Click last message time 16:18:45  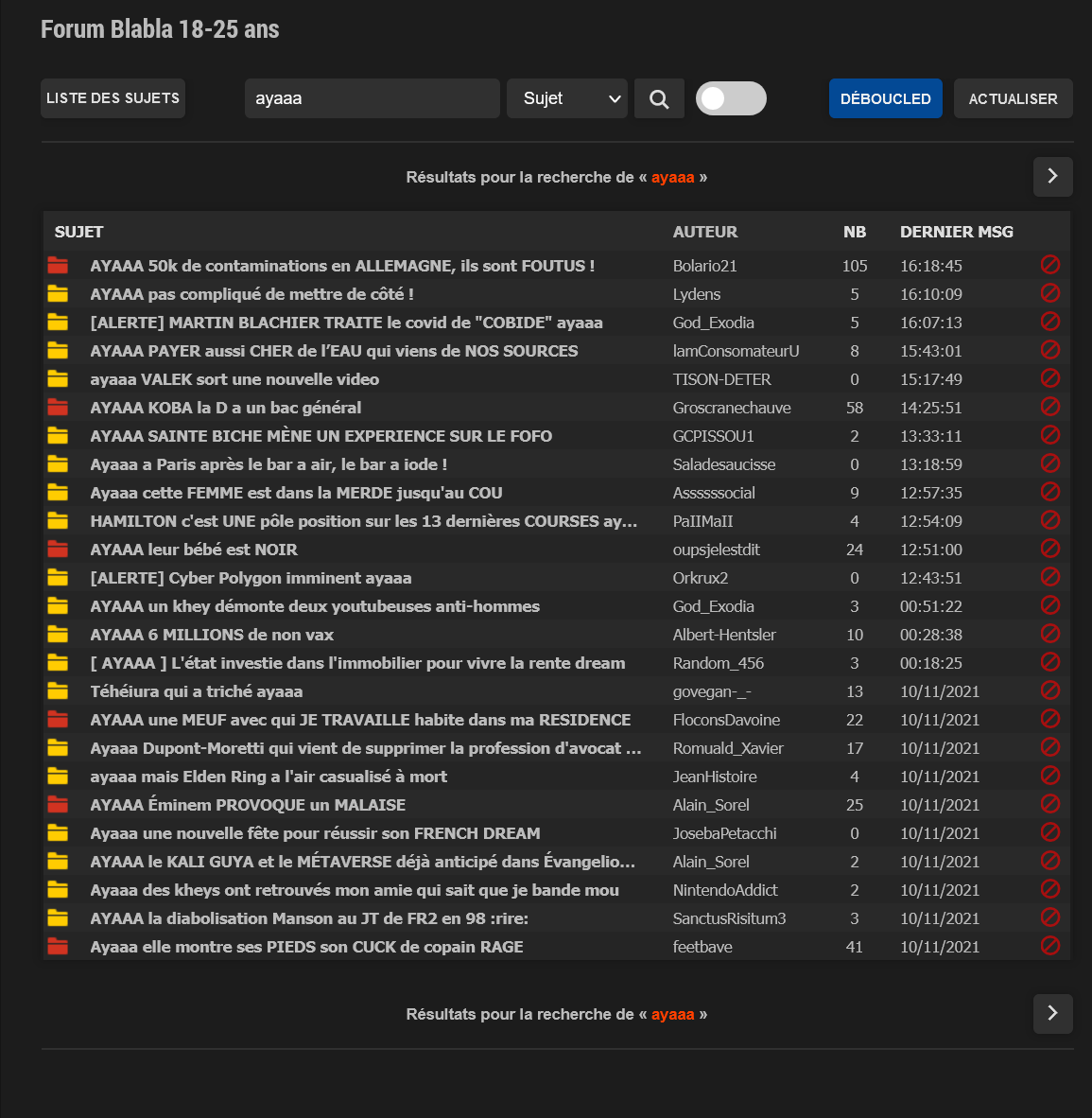click(x=931, y=266)
